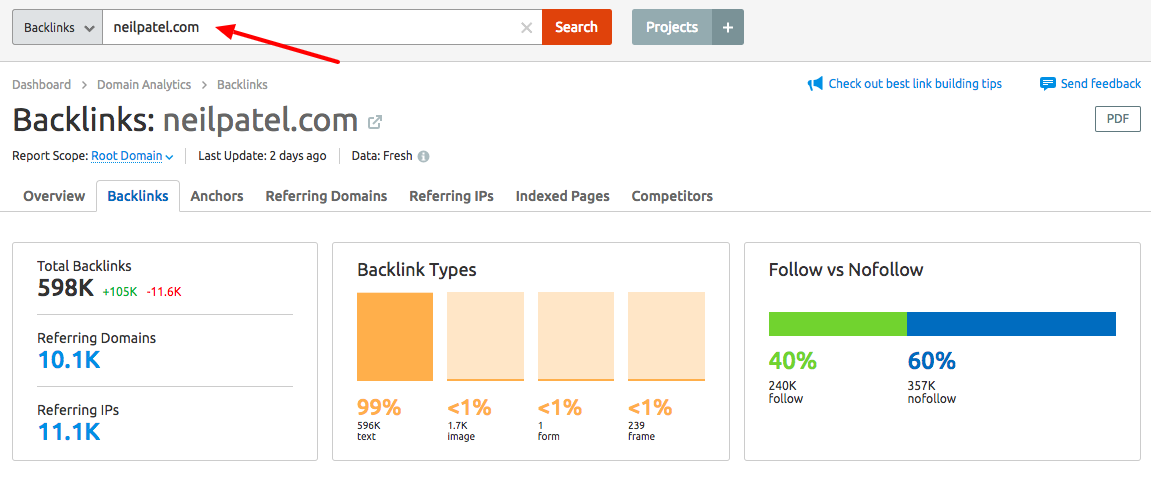The image size is (1151, 477).
Task: Click the 598K total backlinks value
Action: [x=65, y=289]
